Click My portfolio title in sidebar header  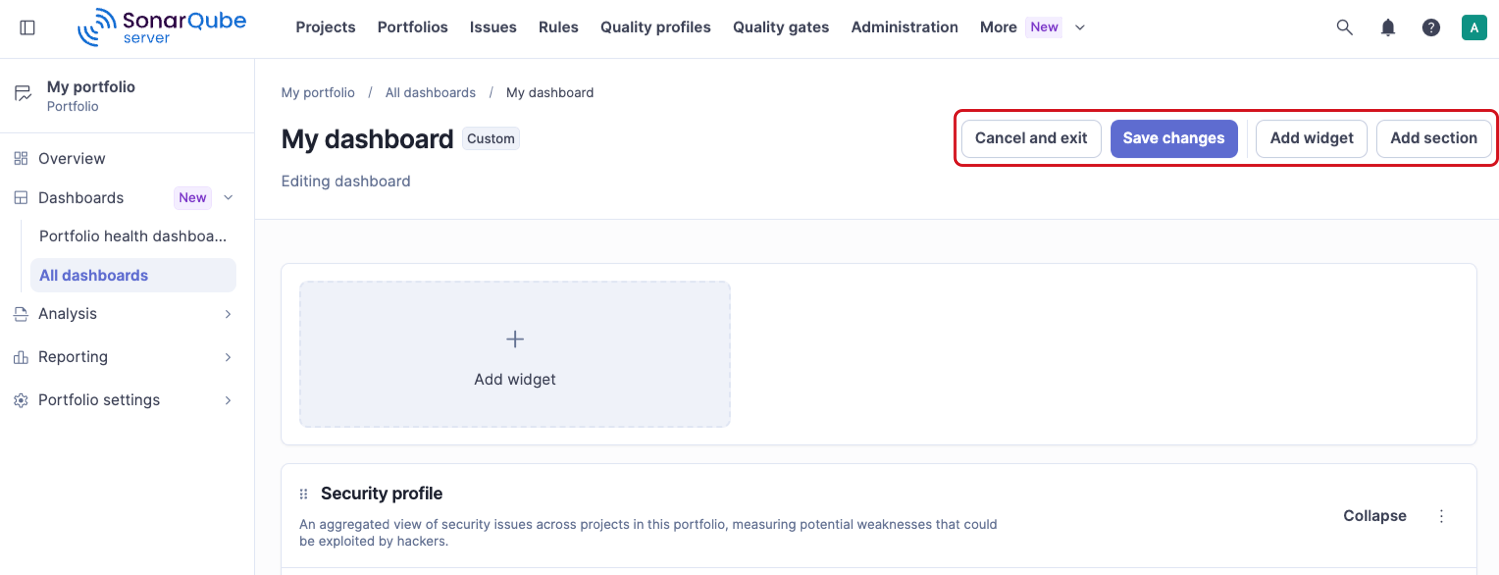91,87
